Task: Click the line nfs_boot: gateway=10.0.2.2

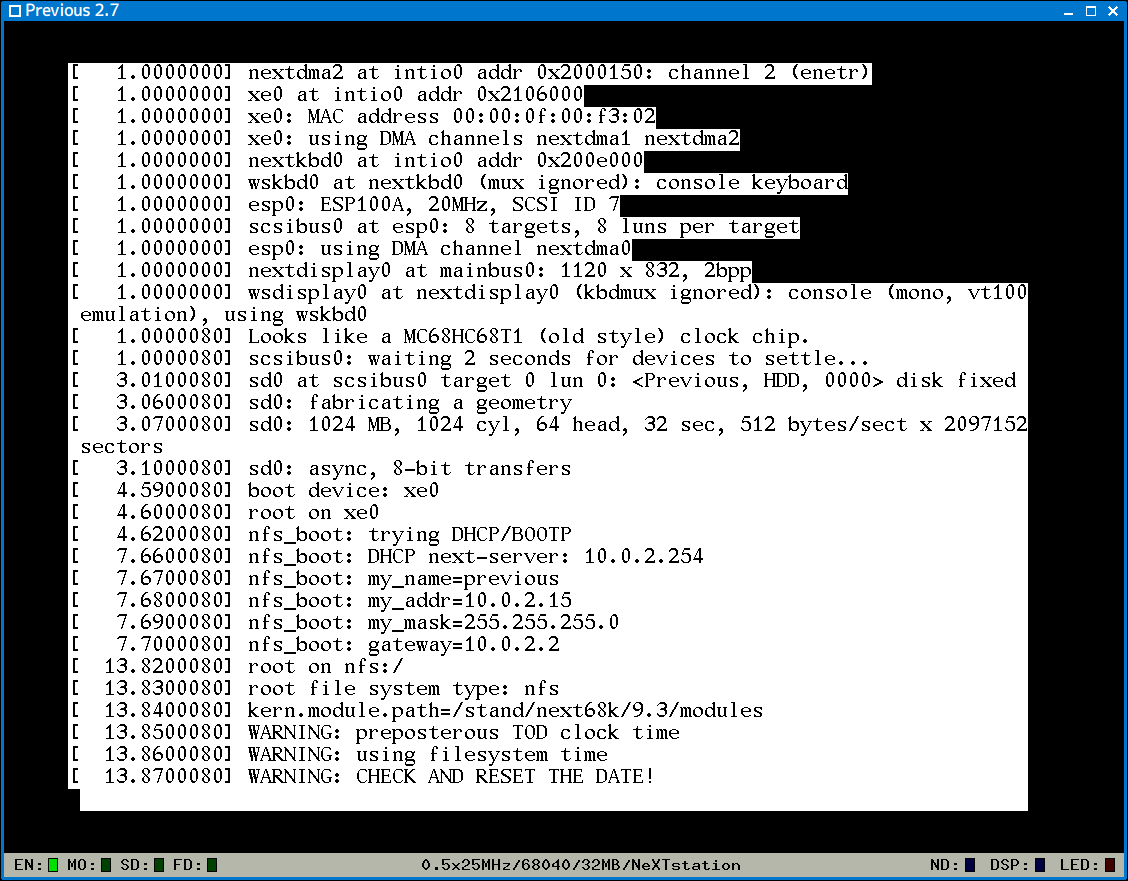Action: 314,644
